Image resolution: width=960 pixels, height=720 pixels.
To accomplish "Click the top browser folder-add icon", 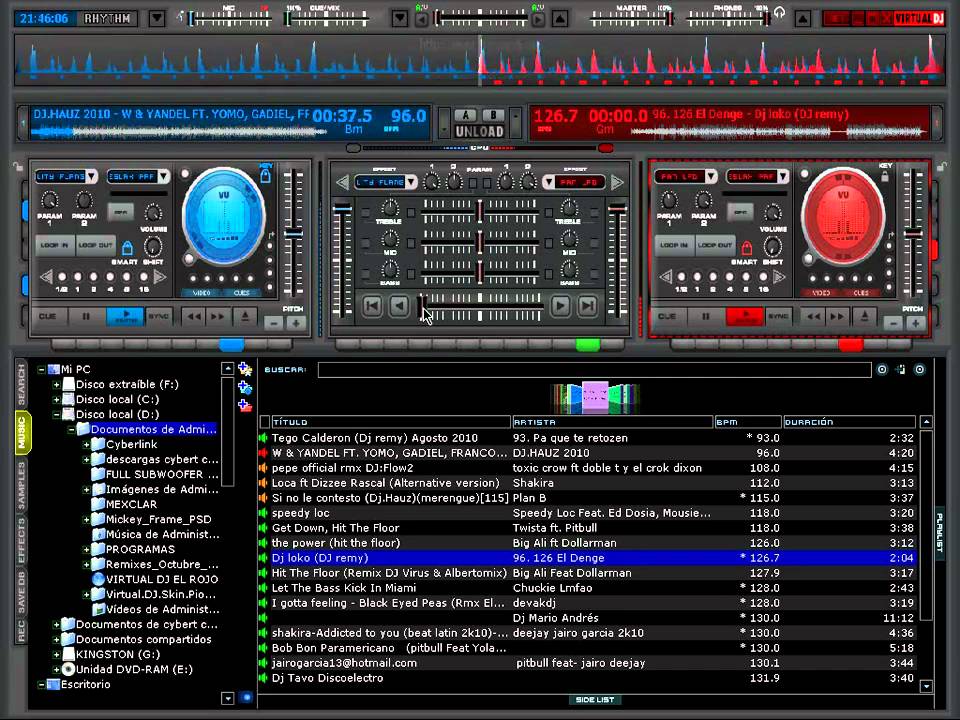I will 245,369.
